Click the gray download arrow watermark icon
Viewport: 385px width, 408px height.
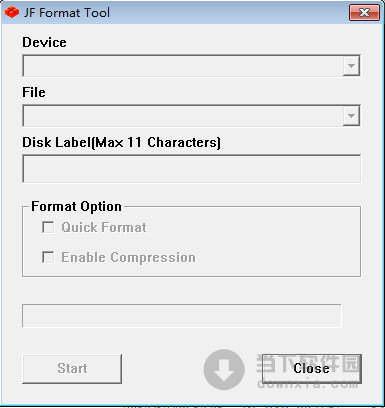click(224, 369)
